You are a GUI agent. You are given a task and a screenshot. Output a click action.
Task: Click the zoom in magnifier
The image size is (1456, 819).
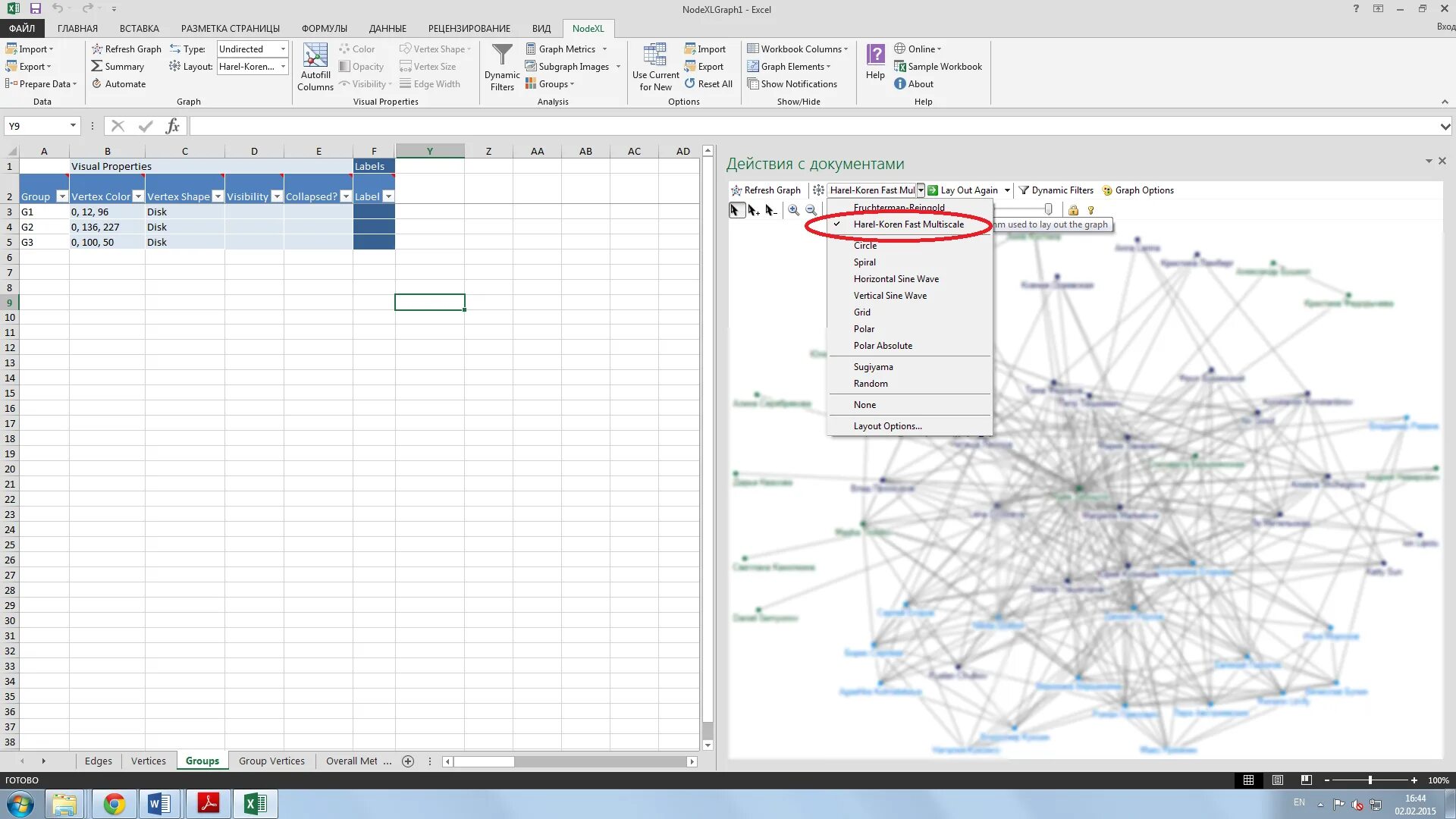click(x=793, y=210)
